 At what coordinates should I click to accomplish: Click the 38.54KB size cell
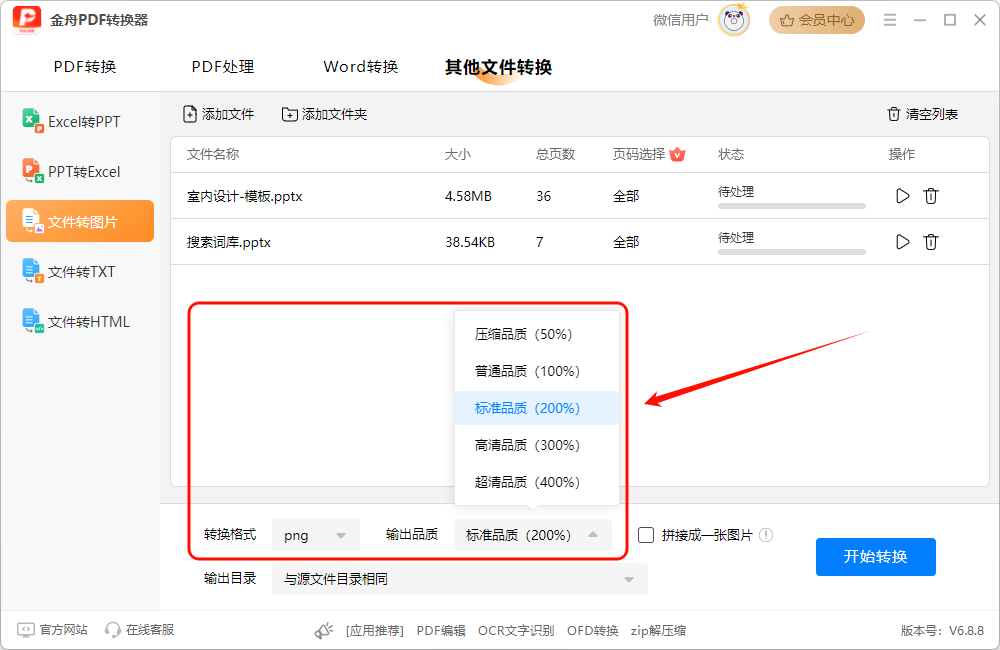[x=470, y=242]
